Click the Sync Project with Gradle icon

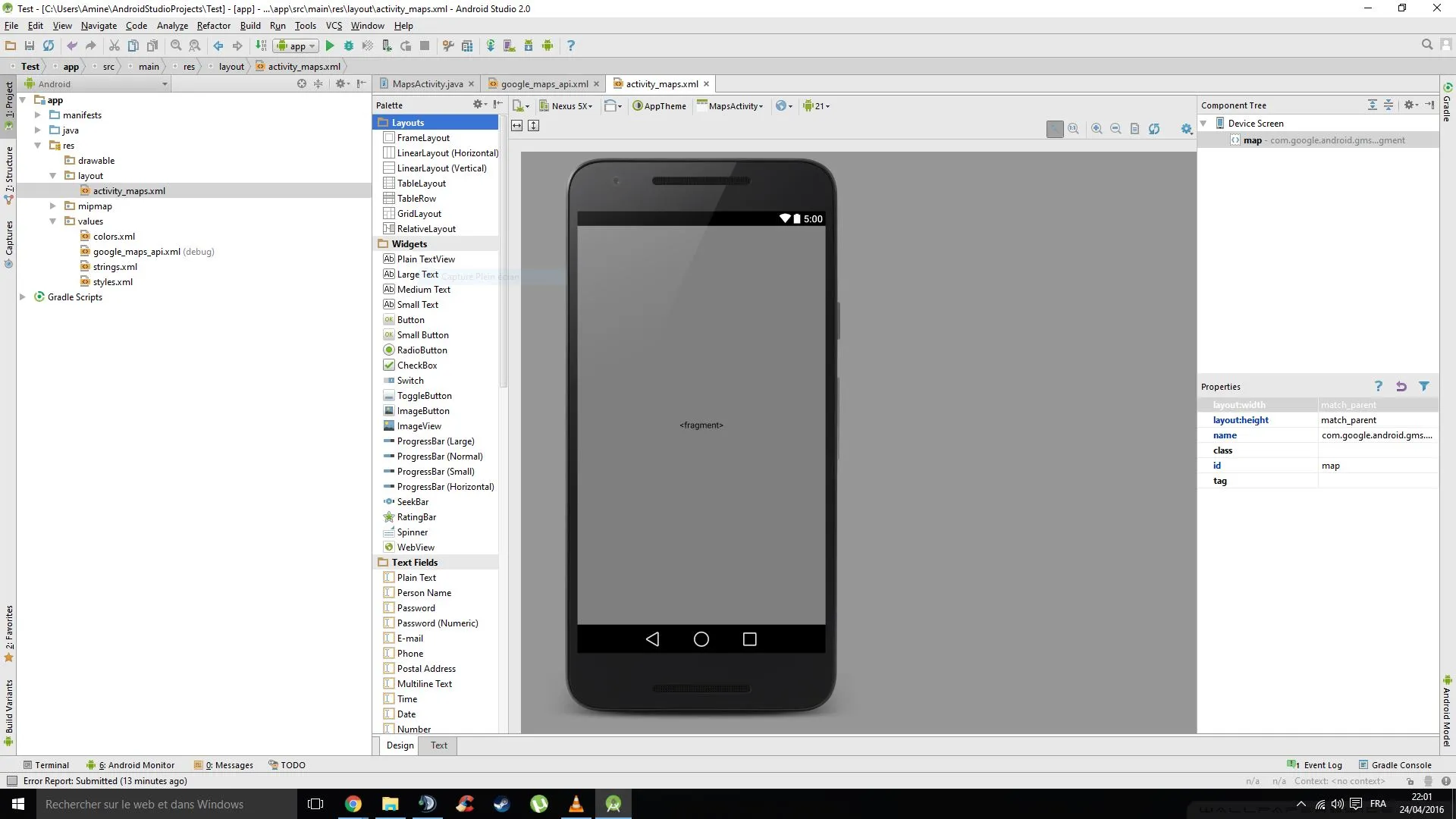(x=490, y=45)
